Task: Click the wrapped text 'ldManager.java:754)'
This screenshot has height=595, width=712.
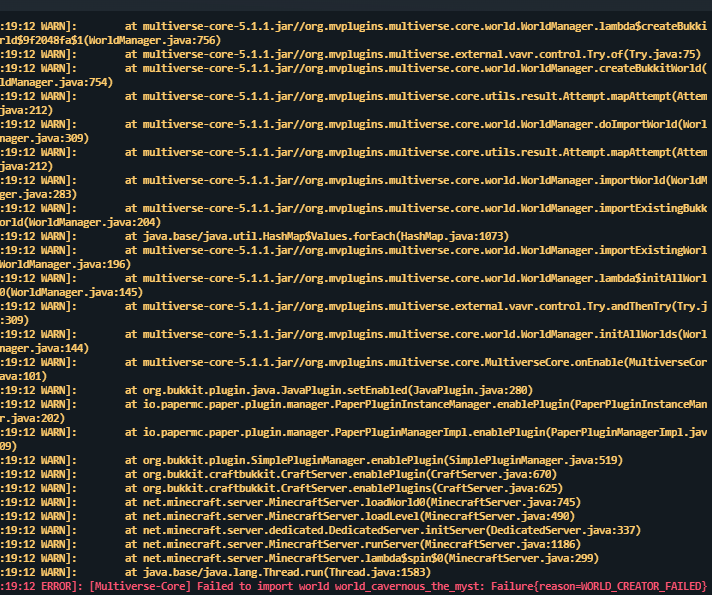Action: pyautogui.click(x=56, y=83)
